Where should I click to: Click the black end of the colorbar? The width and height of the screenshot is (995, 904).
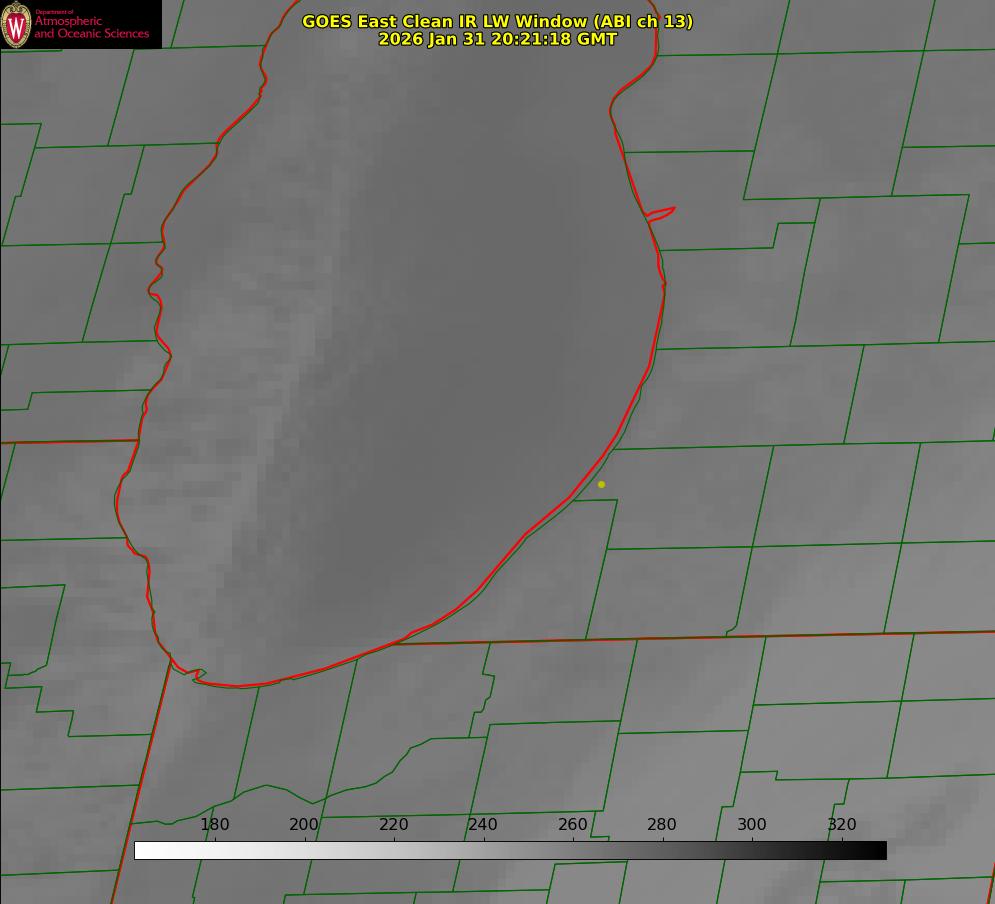coord(879,850)
